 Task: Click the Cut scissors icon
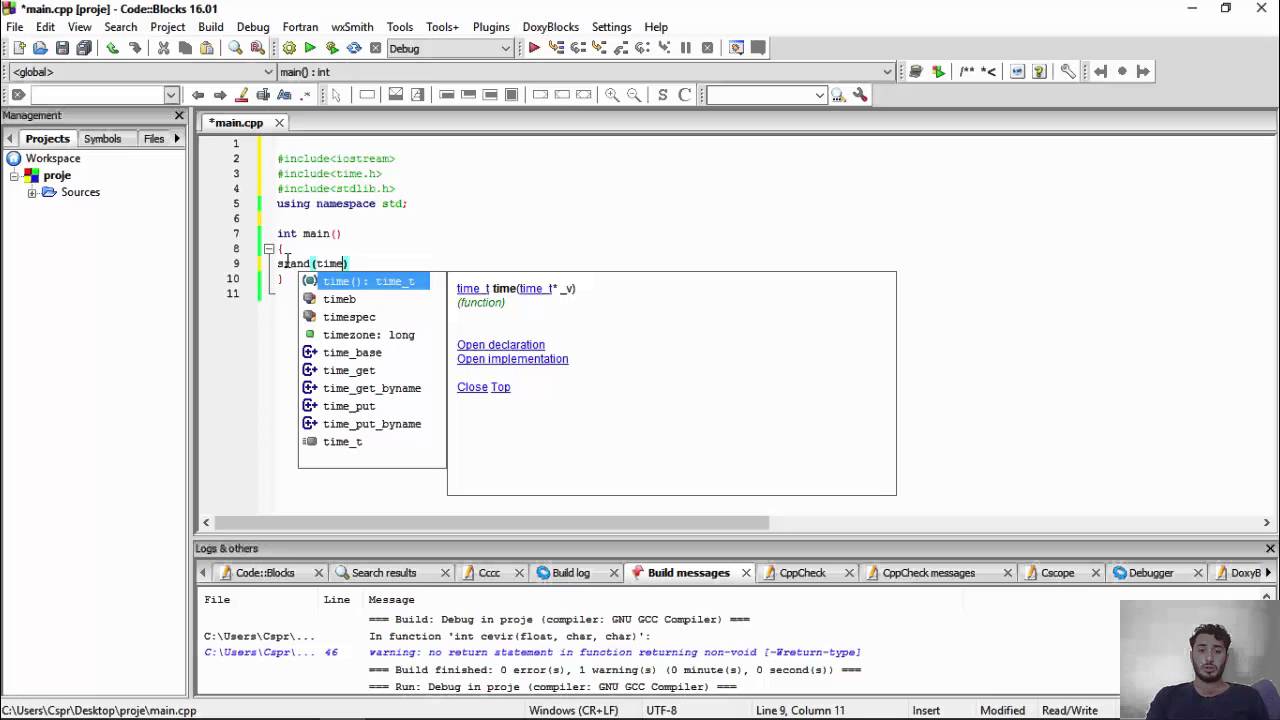[163, 48]
